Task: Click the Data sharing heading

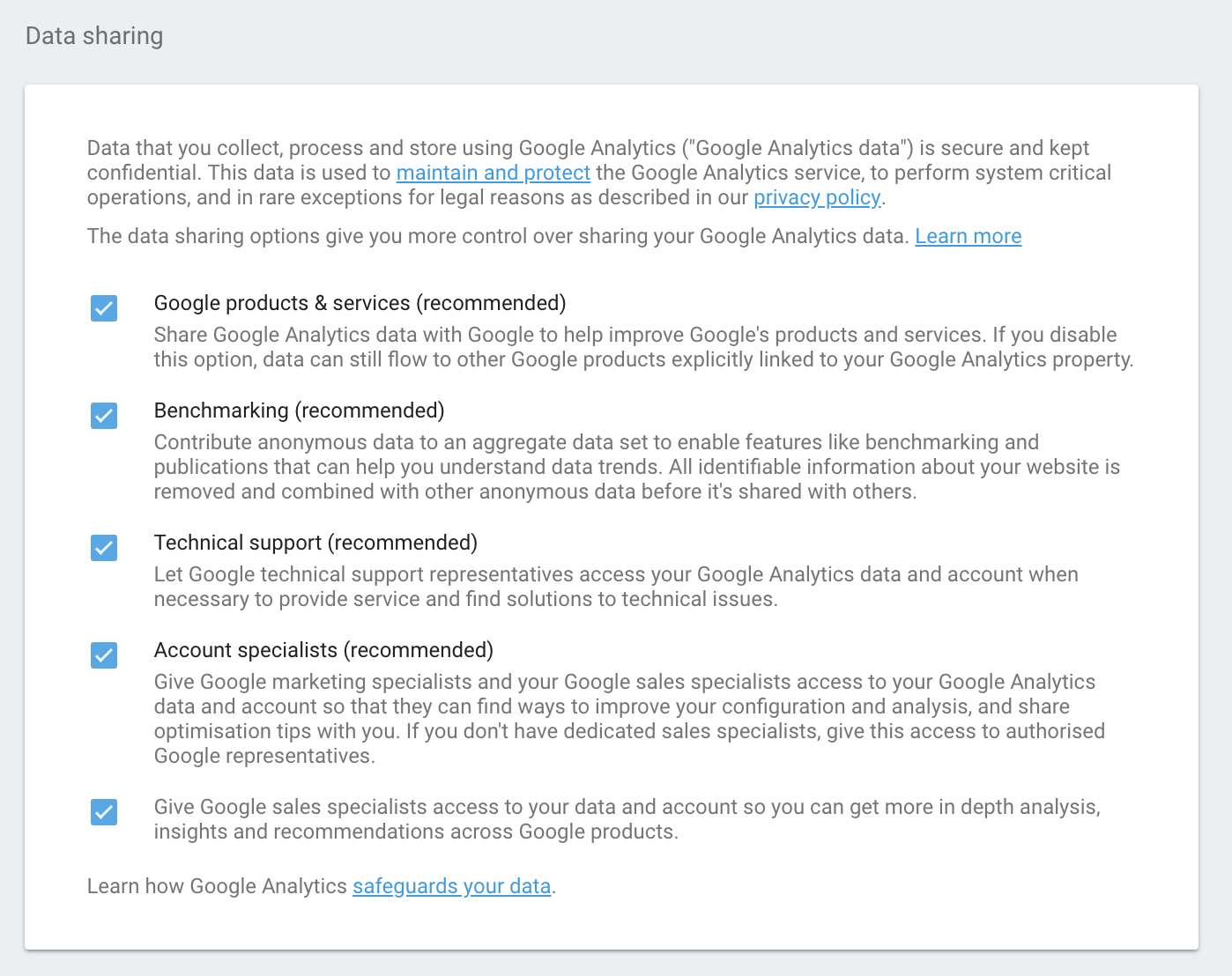Action: click(x=94, y=36)
